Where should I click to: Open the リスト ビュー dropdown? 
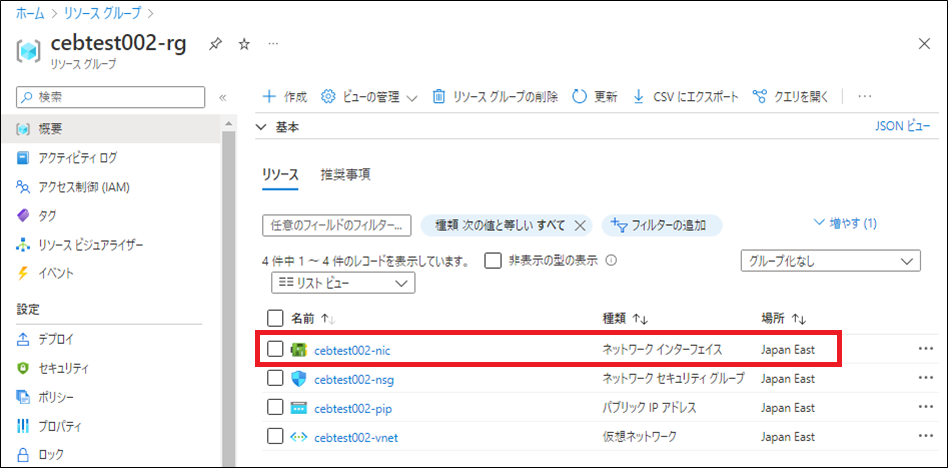[x=343, y=283]
